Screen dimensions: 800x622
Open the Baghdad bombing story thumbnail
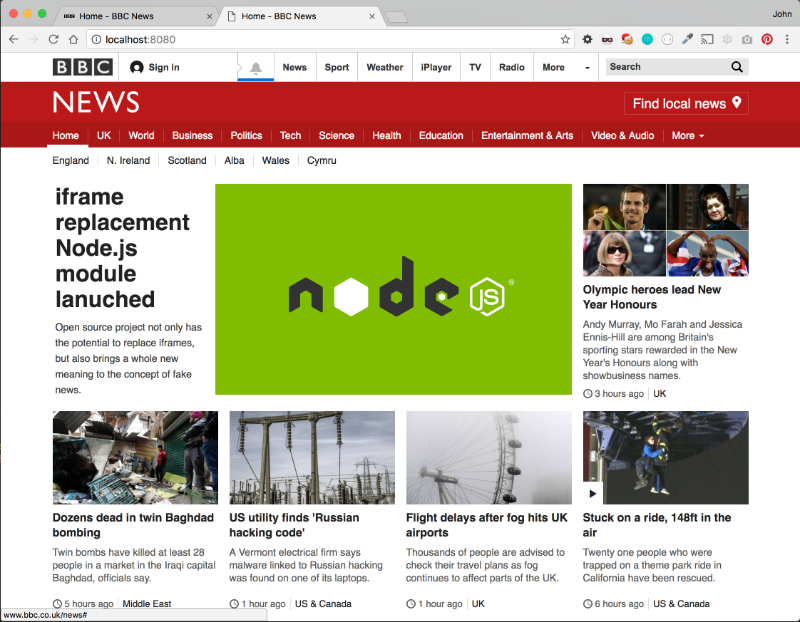click(x=135, y=458)
